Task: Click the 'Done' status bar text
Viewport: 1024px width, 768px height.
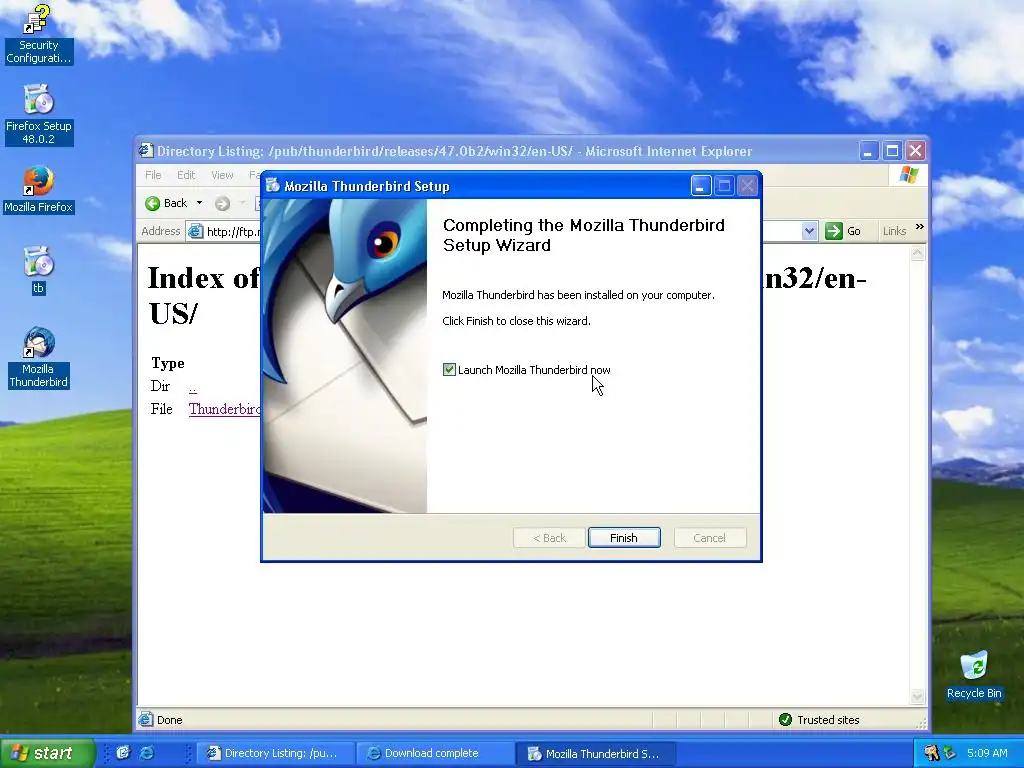Action: click(170, 720)
